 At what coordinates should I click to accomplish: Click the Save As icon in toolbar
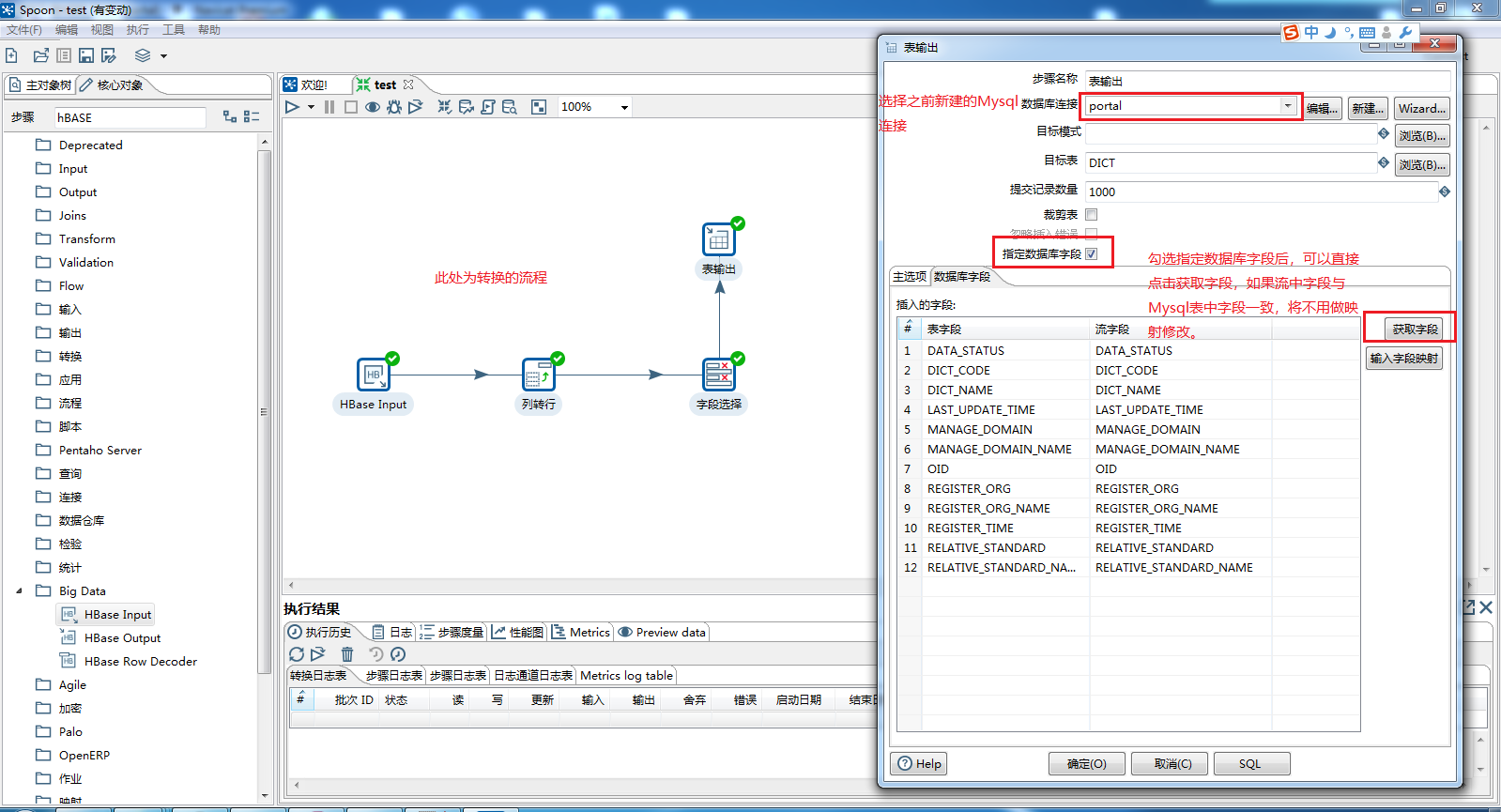click(x=109, y=55)
